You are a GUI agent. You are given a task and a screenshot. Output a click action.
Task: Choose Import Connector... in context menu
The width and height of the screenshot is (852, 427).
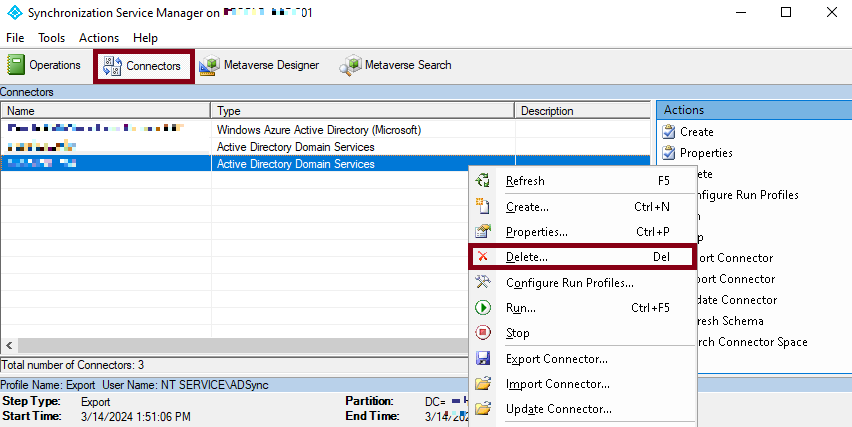click(581, 384)
